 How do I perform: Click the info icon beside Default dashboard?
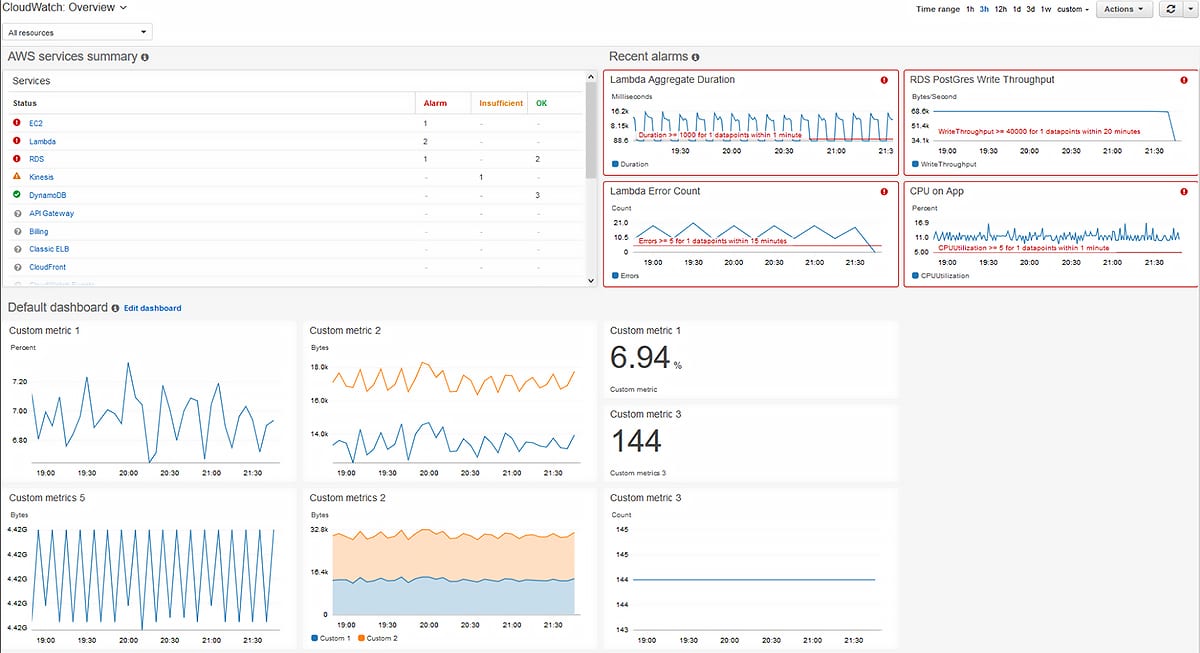(x=115, y=308)
